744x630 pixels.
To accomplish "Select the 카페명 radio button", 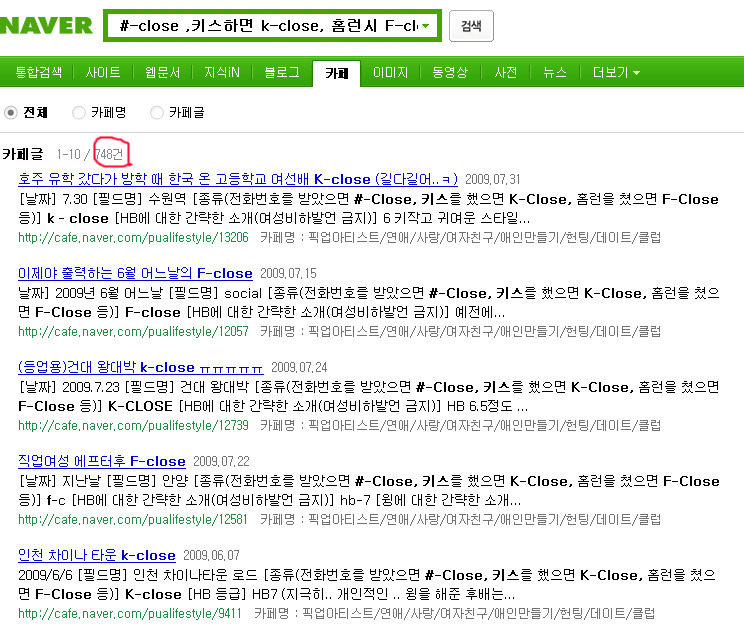I will 79,113.
